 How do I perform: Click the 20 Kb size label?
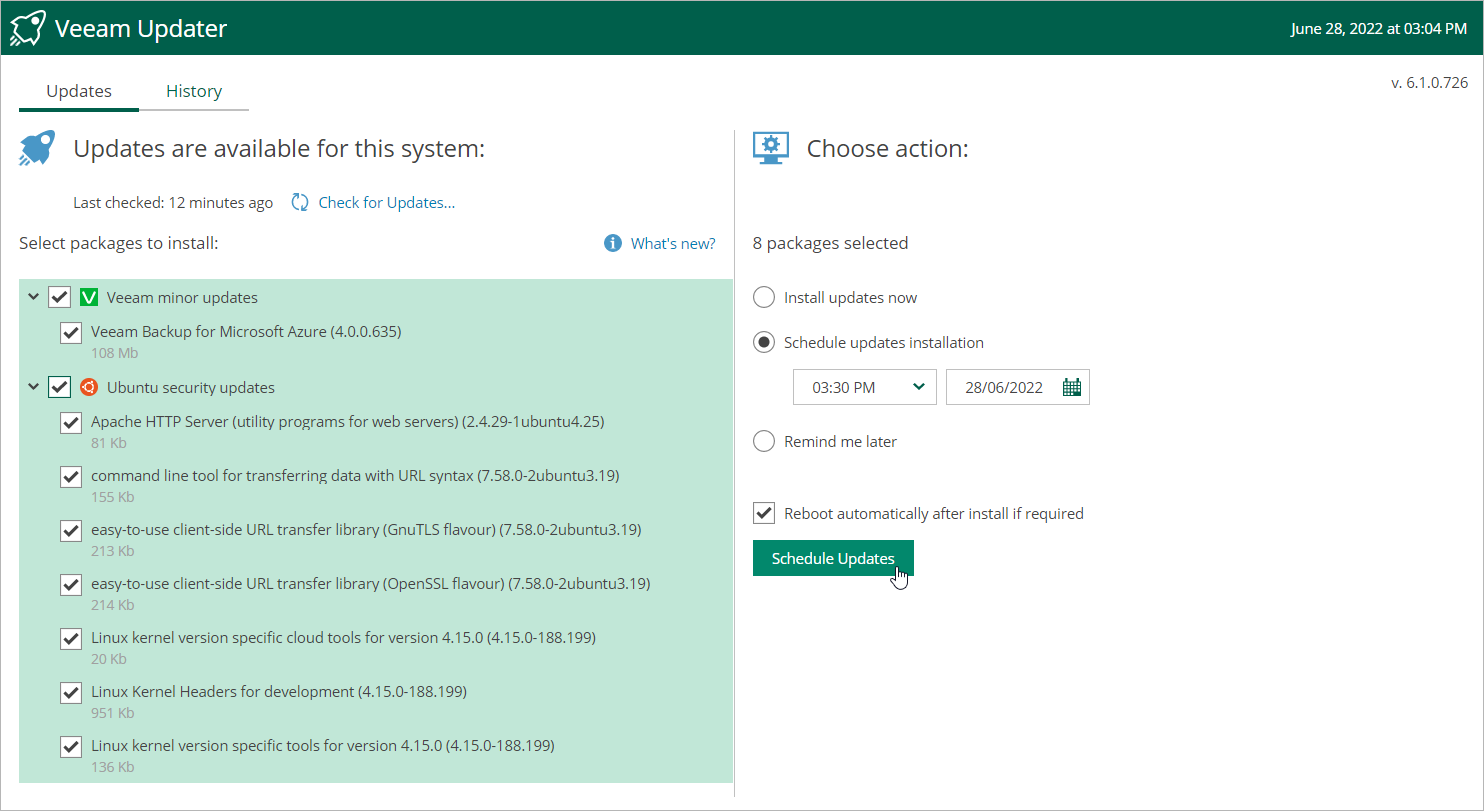[109, 659]
